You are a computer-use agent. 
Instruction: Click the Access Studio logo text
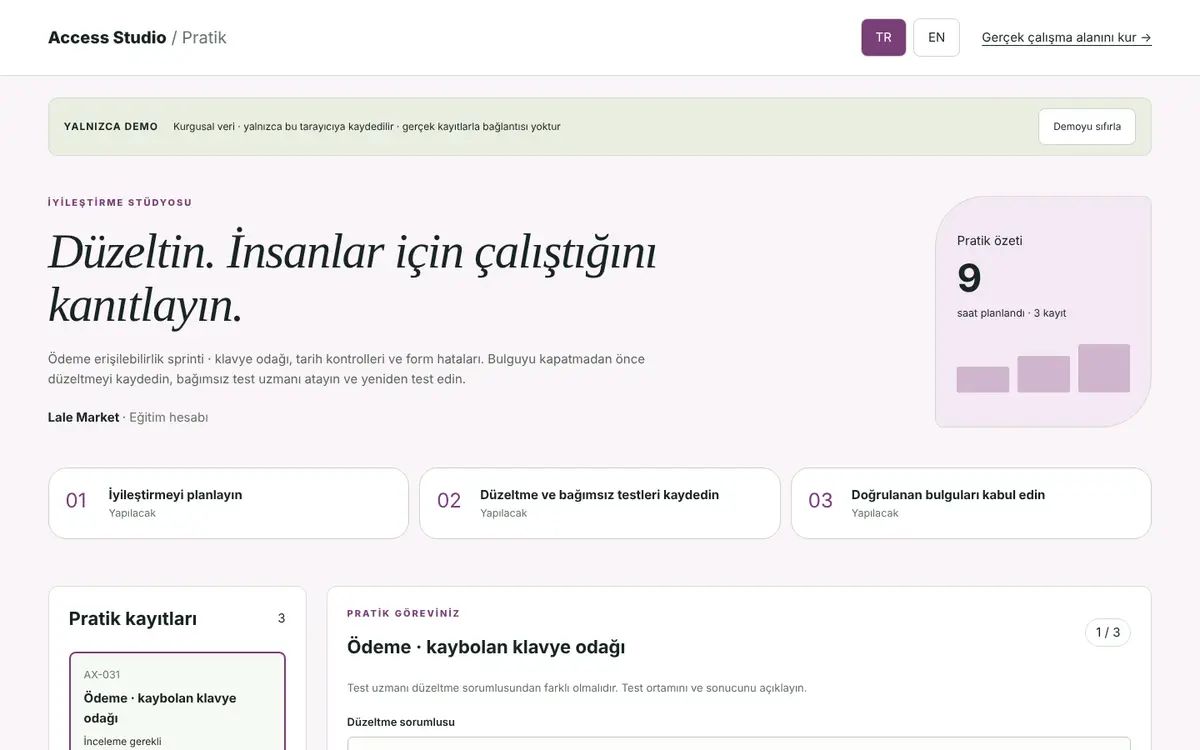pos(107,38)
